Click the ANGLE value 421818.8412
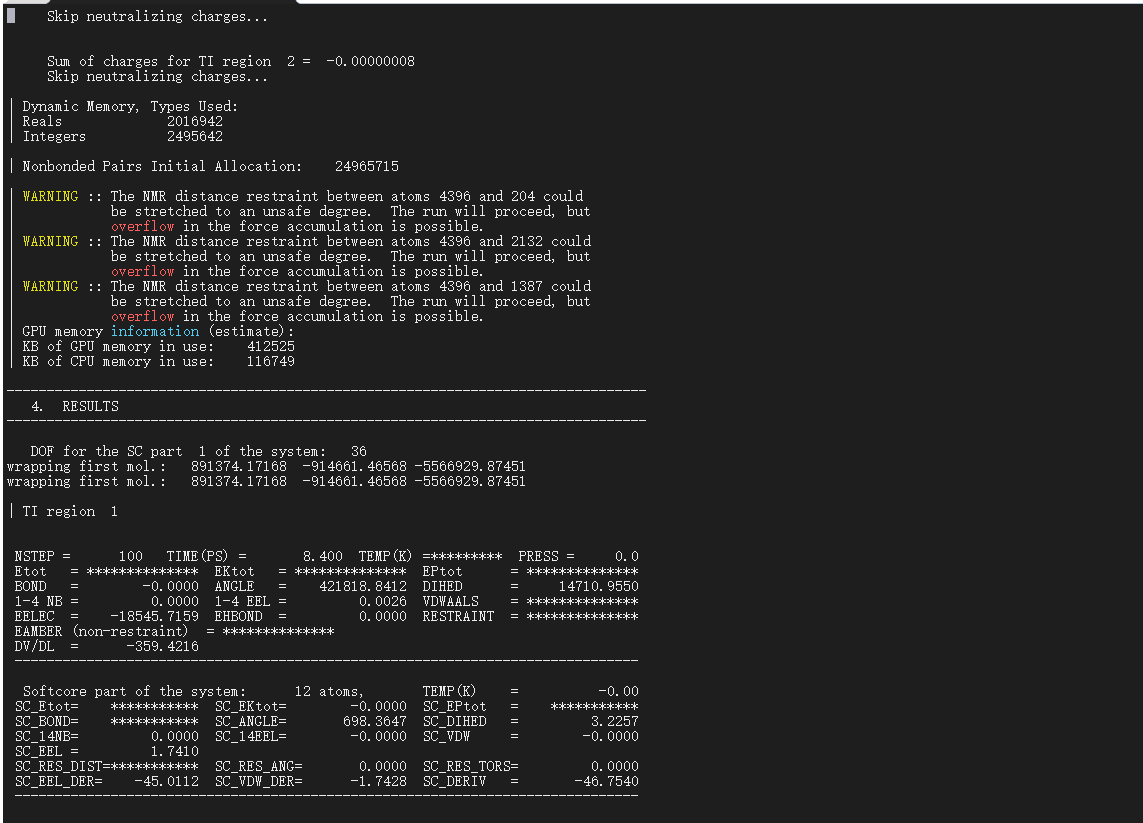Image resolution: width=1143 pixels, height=823 pixels. 363,586
